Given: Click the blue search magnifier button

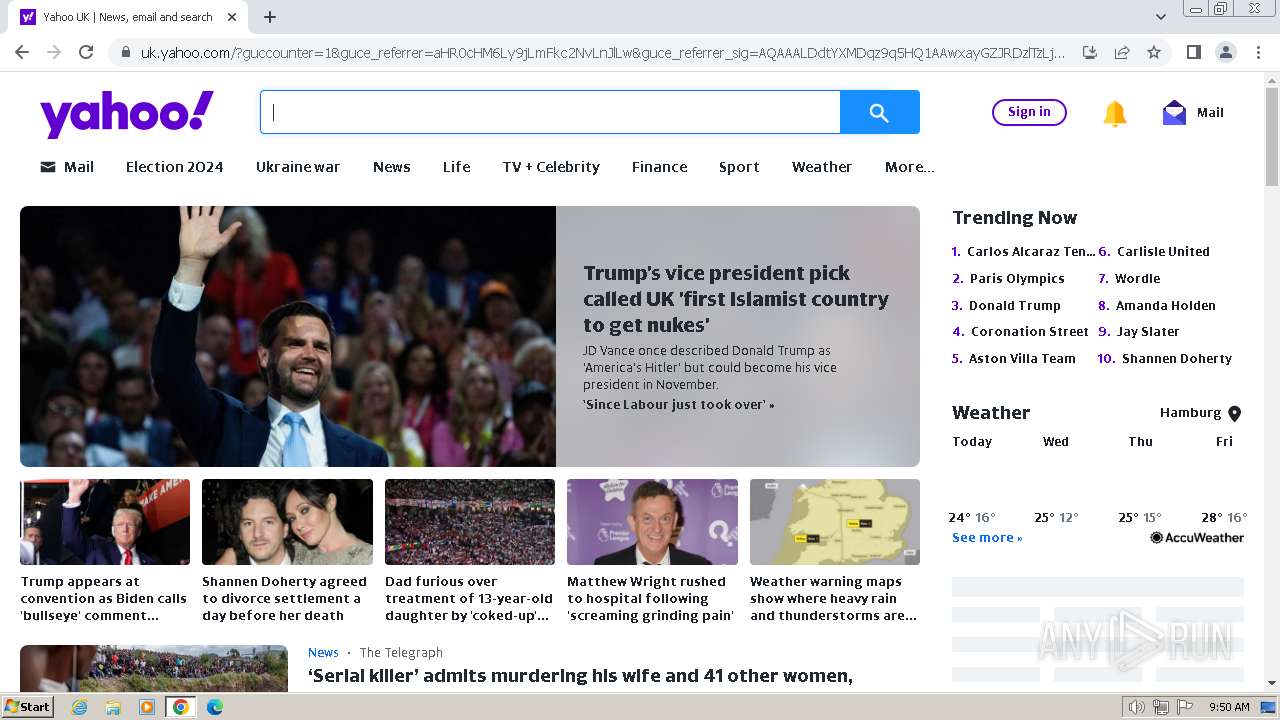Looking at the screenshot, I should tap(879, 112).
